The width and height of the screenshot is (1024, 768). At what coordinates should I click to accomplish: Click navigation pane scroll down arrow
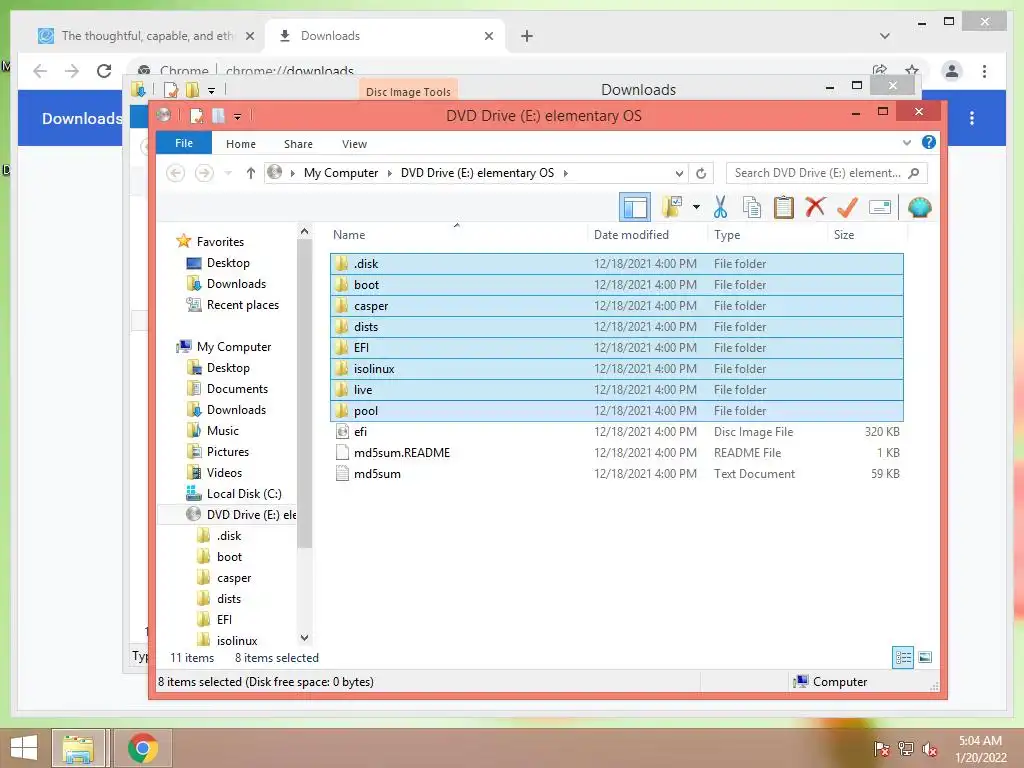[x=304, y=637]
